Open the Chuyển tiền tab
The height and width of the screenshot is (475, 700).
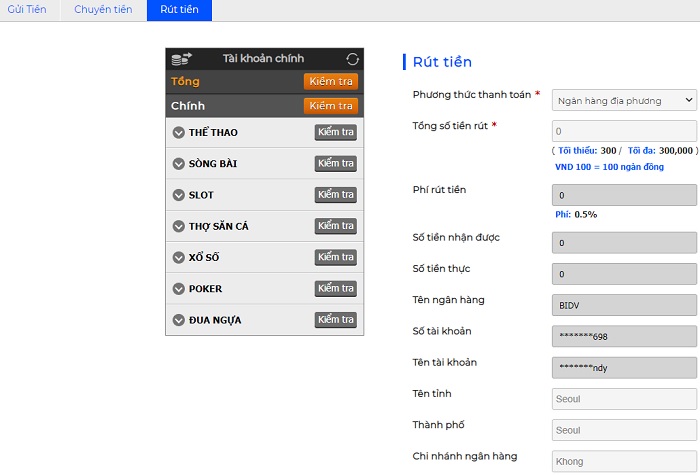103,10
